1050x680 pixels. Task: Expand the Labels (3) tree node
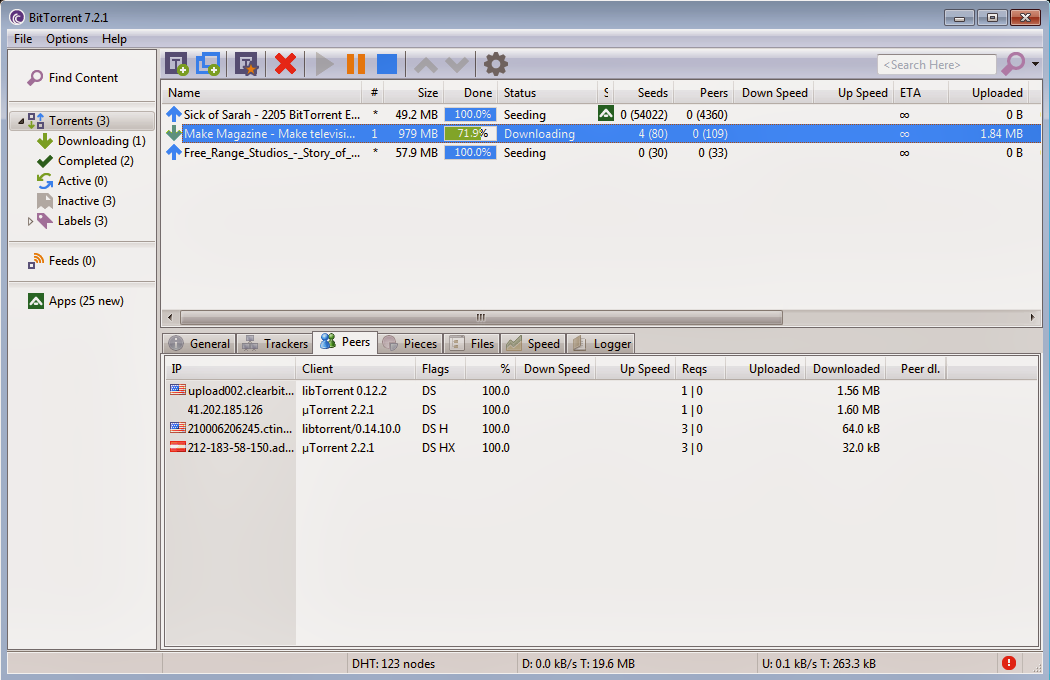click(30, 221)
